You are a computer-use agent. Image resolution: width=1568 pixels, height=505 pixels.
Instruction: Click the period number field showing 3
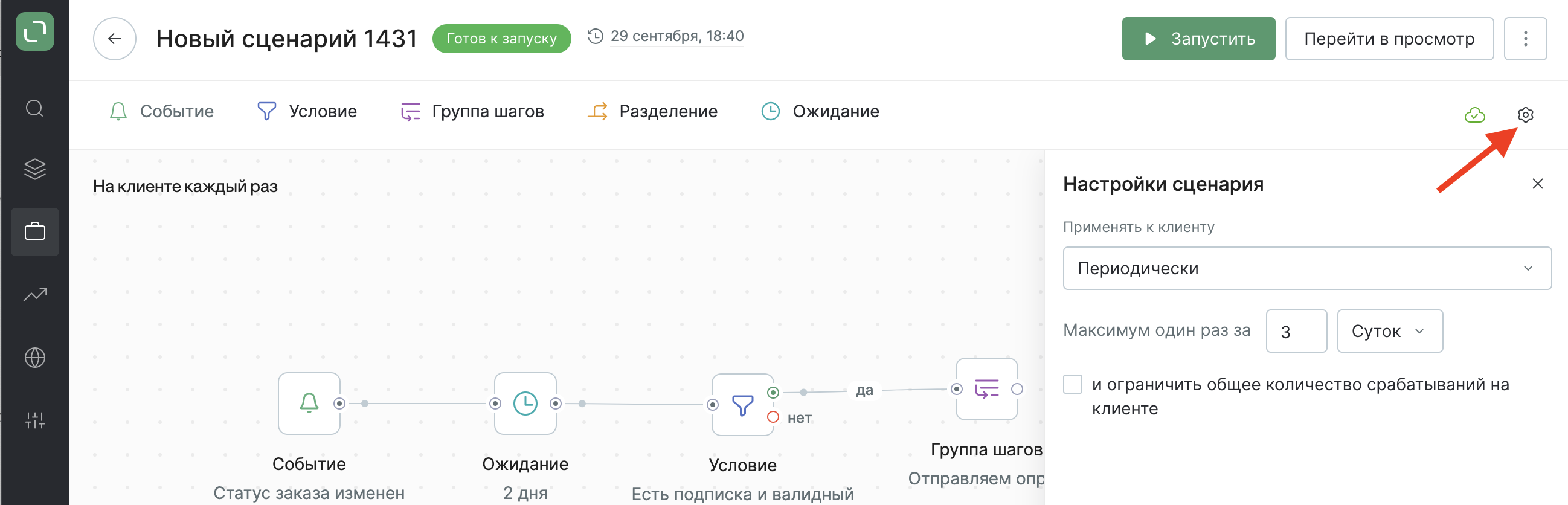pos(1296,331)
